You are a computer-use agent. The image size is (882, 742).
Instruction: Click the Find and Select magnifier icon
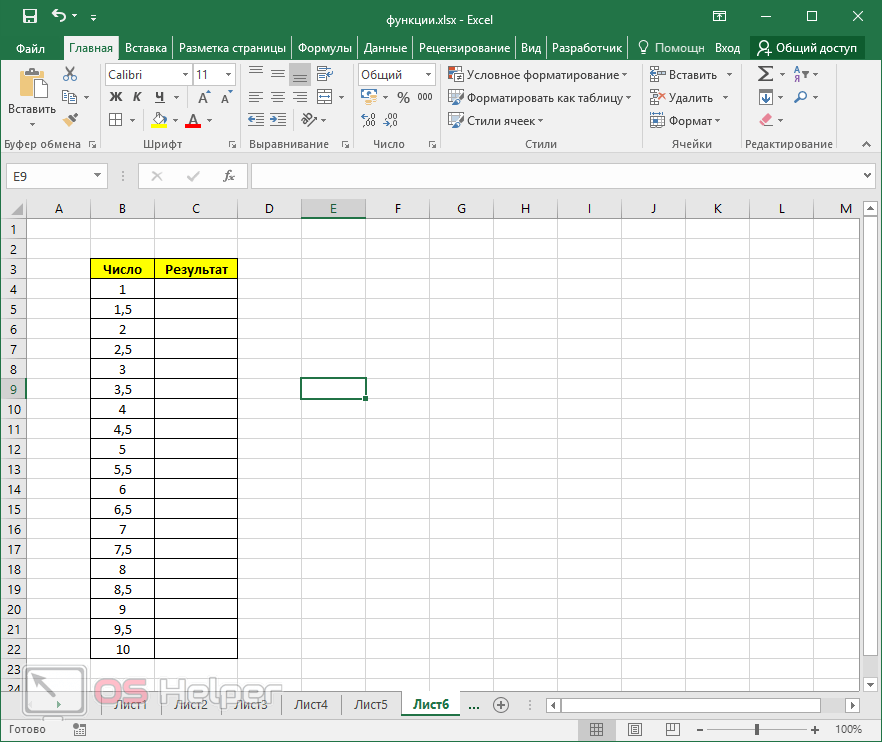800,97
